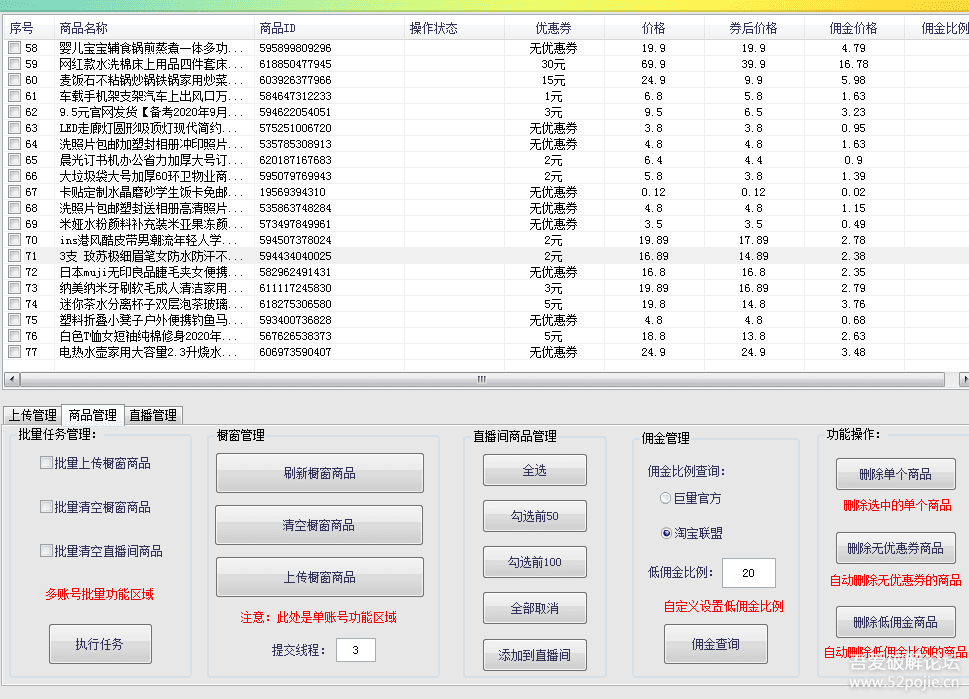
Task: Click the 佣金查询 button
Action: point(716,644)
